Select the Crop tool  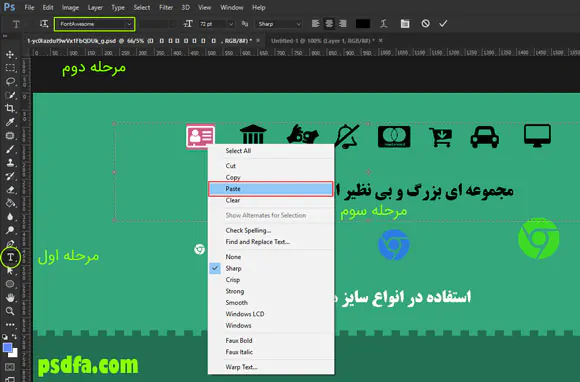point(10,108)
